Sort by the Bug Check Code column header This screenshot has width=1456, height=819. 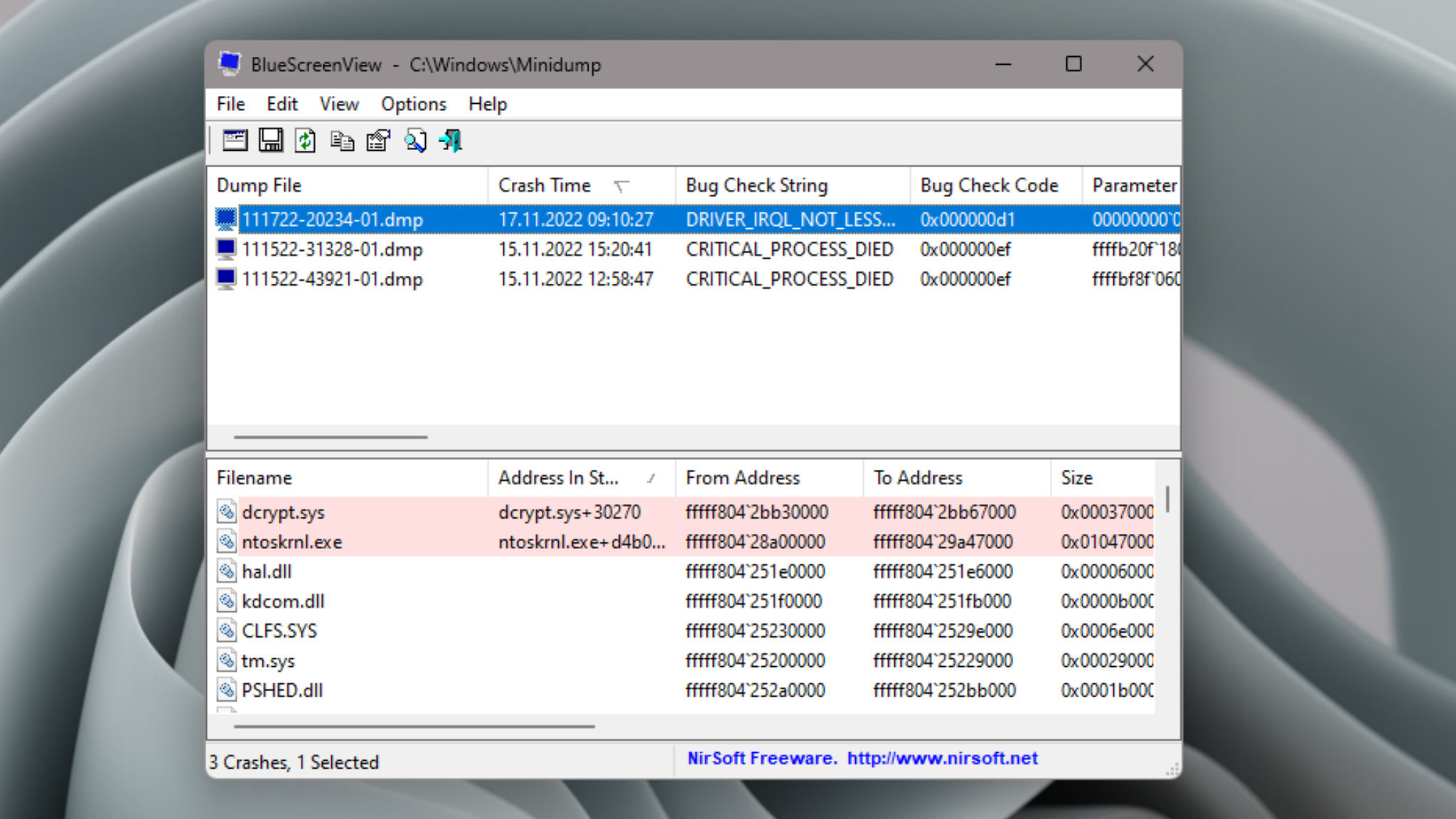tap(989, 186)
